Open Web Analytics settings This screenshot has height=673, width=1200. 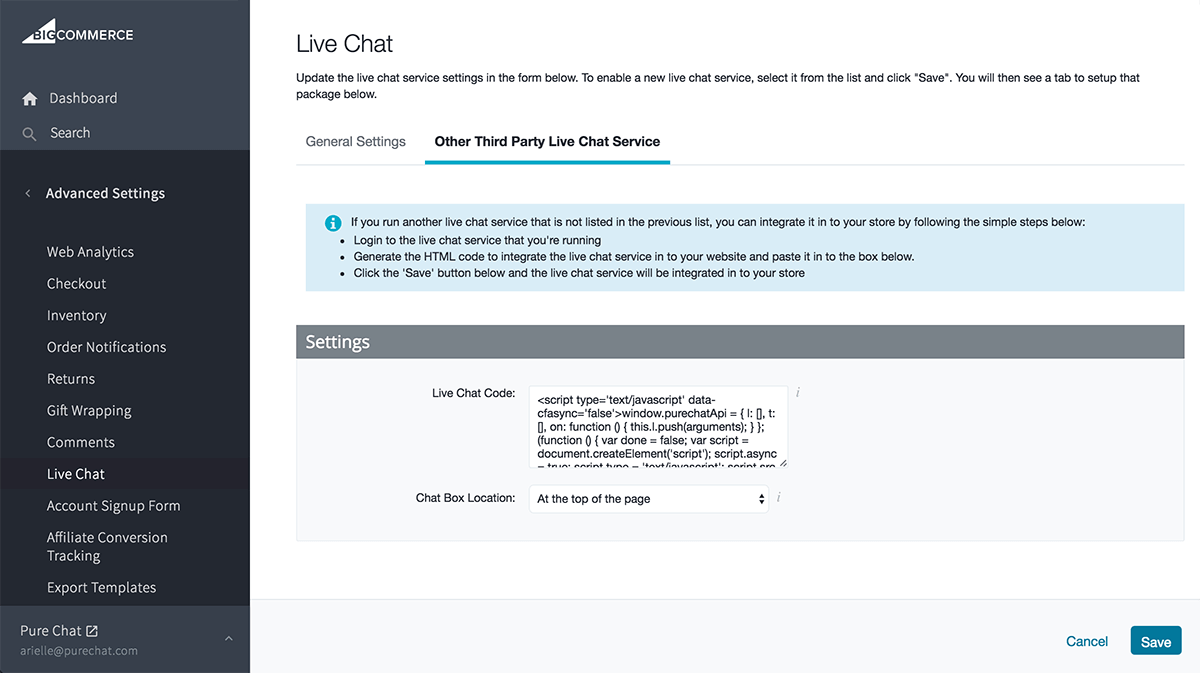90,252
